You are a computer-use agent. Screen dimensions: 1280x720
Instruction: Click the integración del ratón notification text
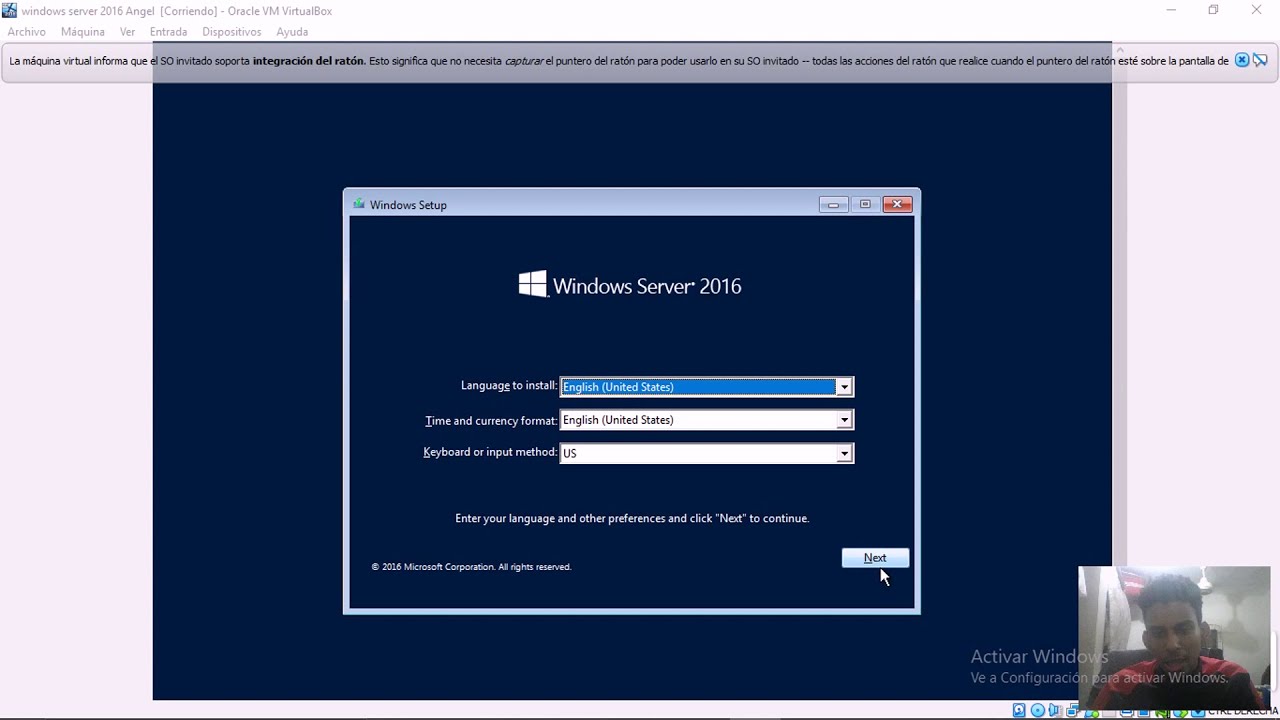tap(308, 61)
